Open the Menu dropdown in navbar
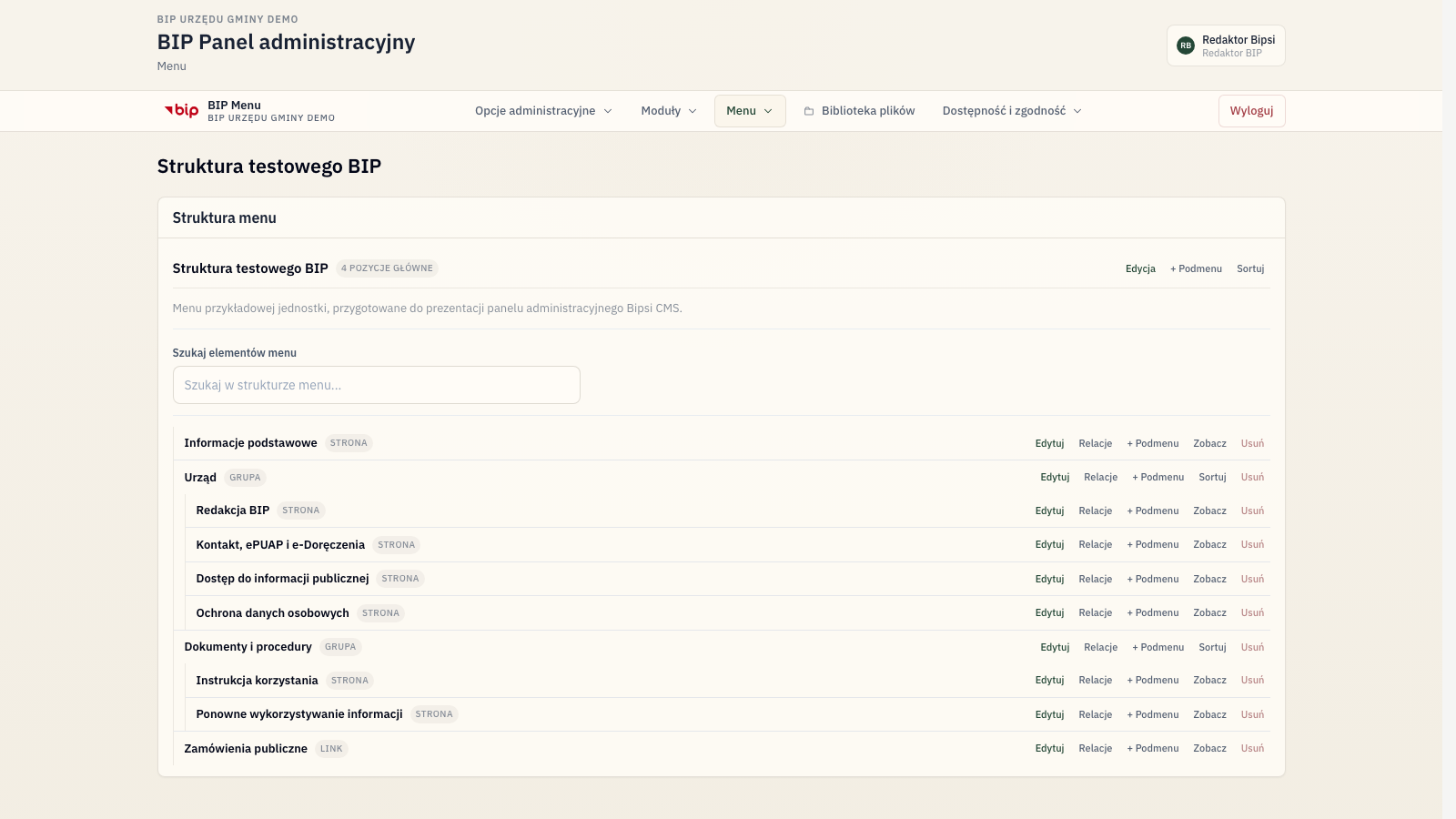The height and width of the screenshot is (819, 1456). click(x=750, y=111)
